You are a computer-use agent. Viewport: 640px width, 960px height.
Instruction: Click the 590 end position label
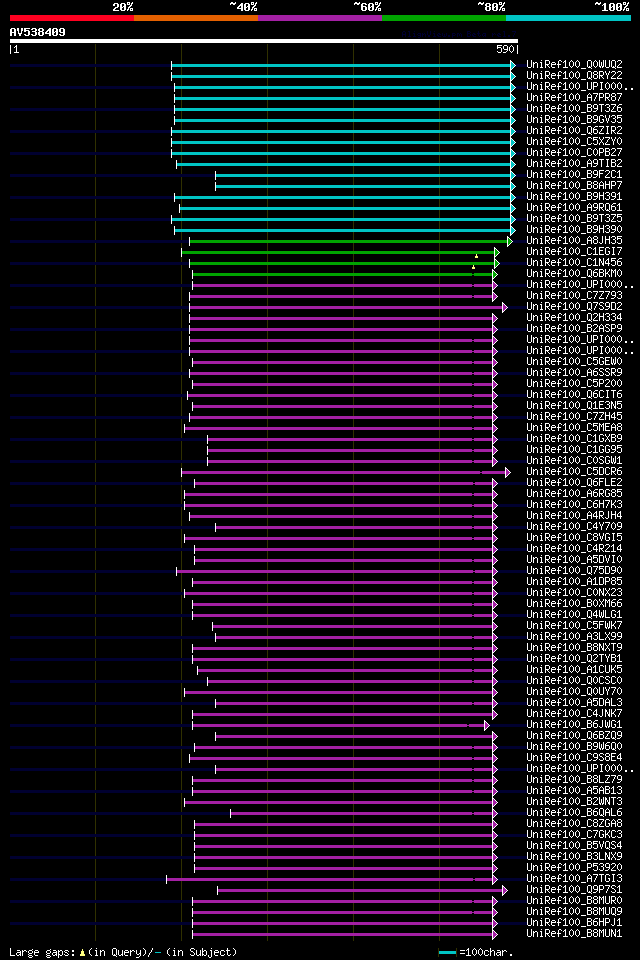point(505,50)
